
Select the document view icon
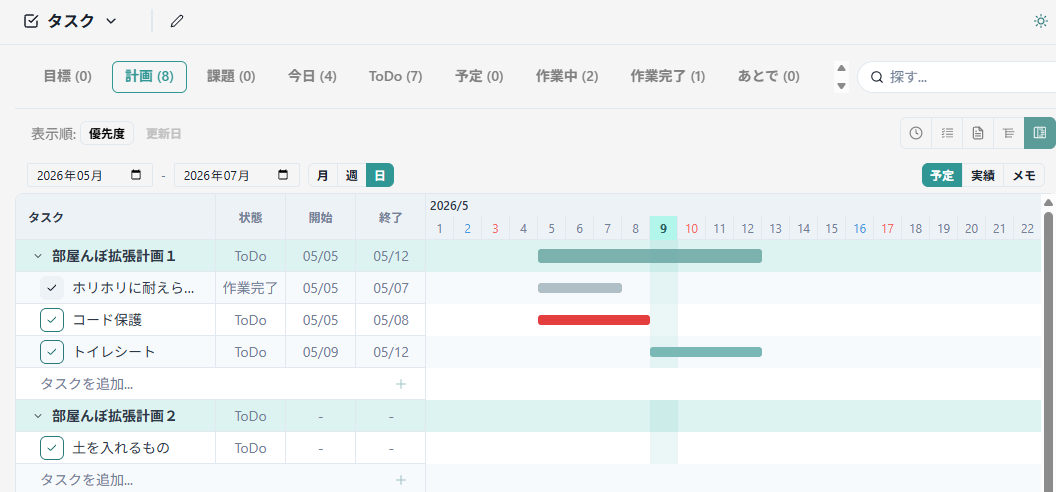point(978,133)
